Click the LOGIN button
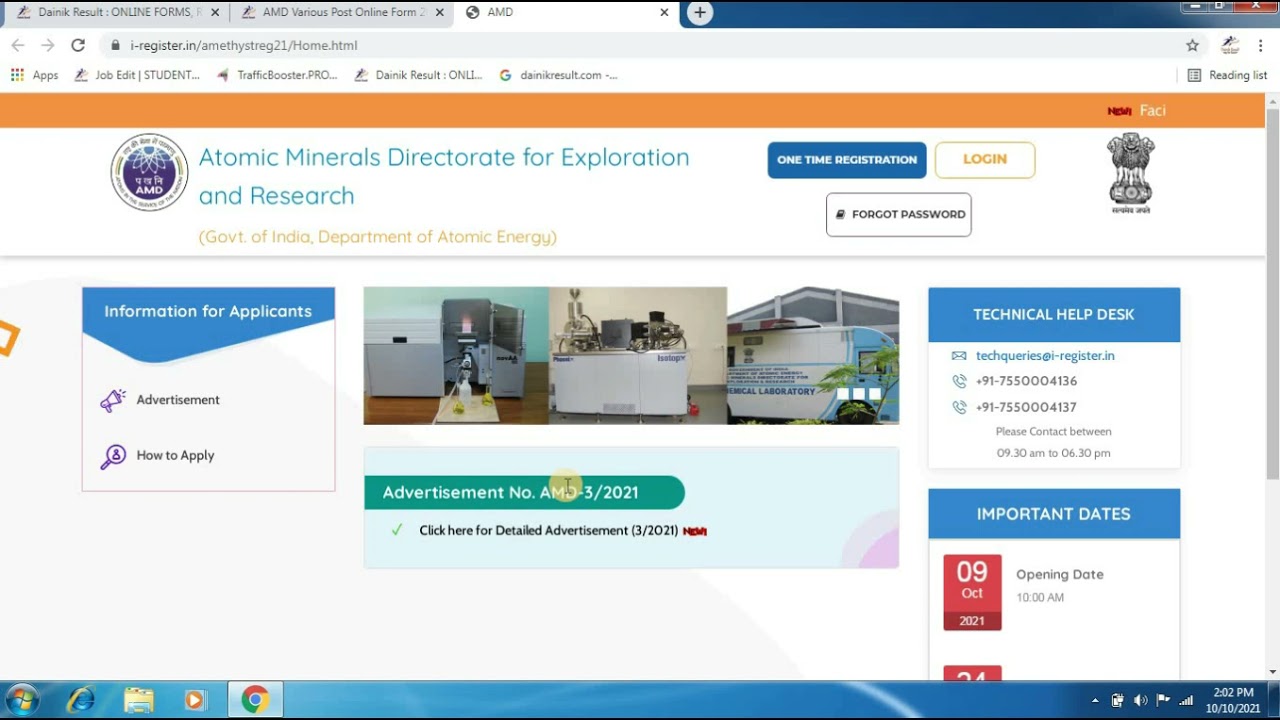The image size is (1280, 720). tap(985, 160)
